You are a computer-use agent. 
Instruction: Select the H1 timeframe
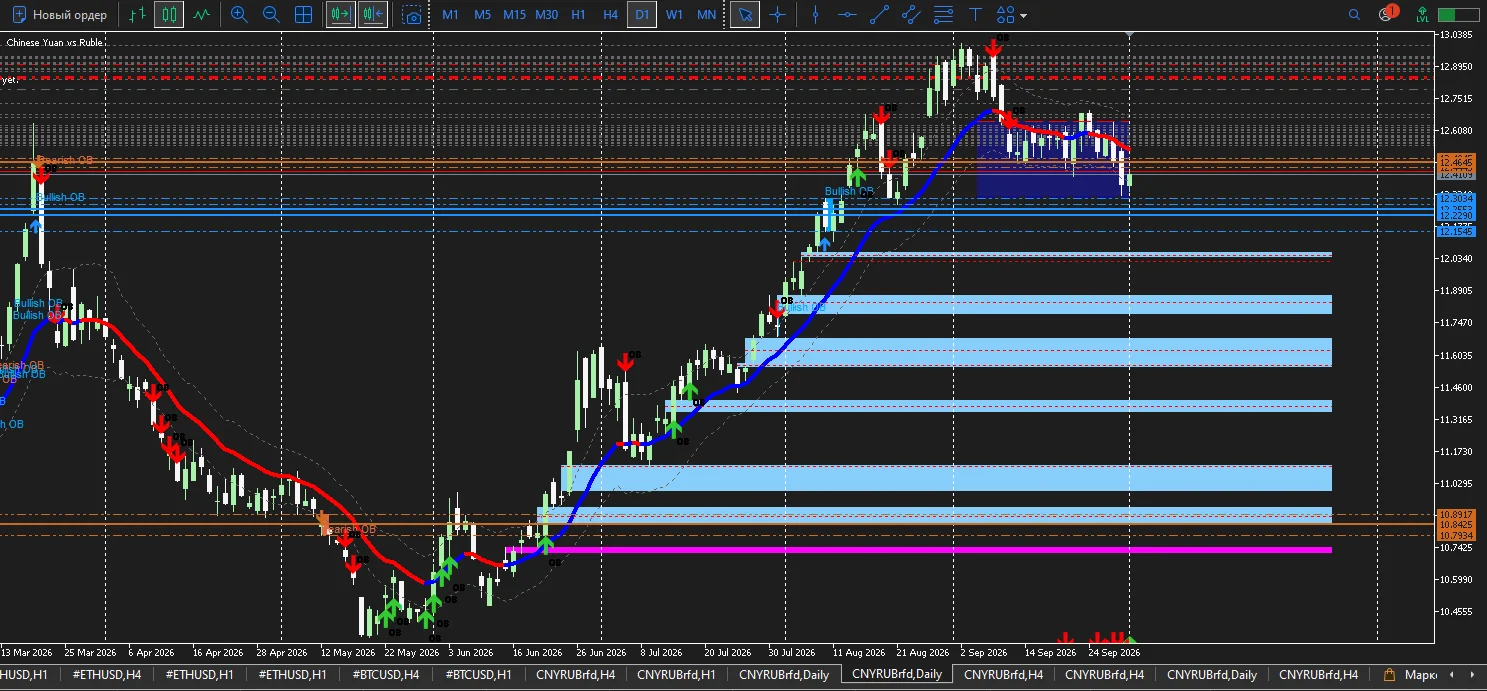(x=579, y=15)
